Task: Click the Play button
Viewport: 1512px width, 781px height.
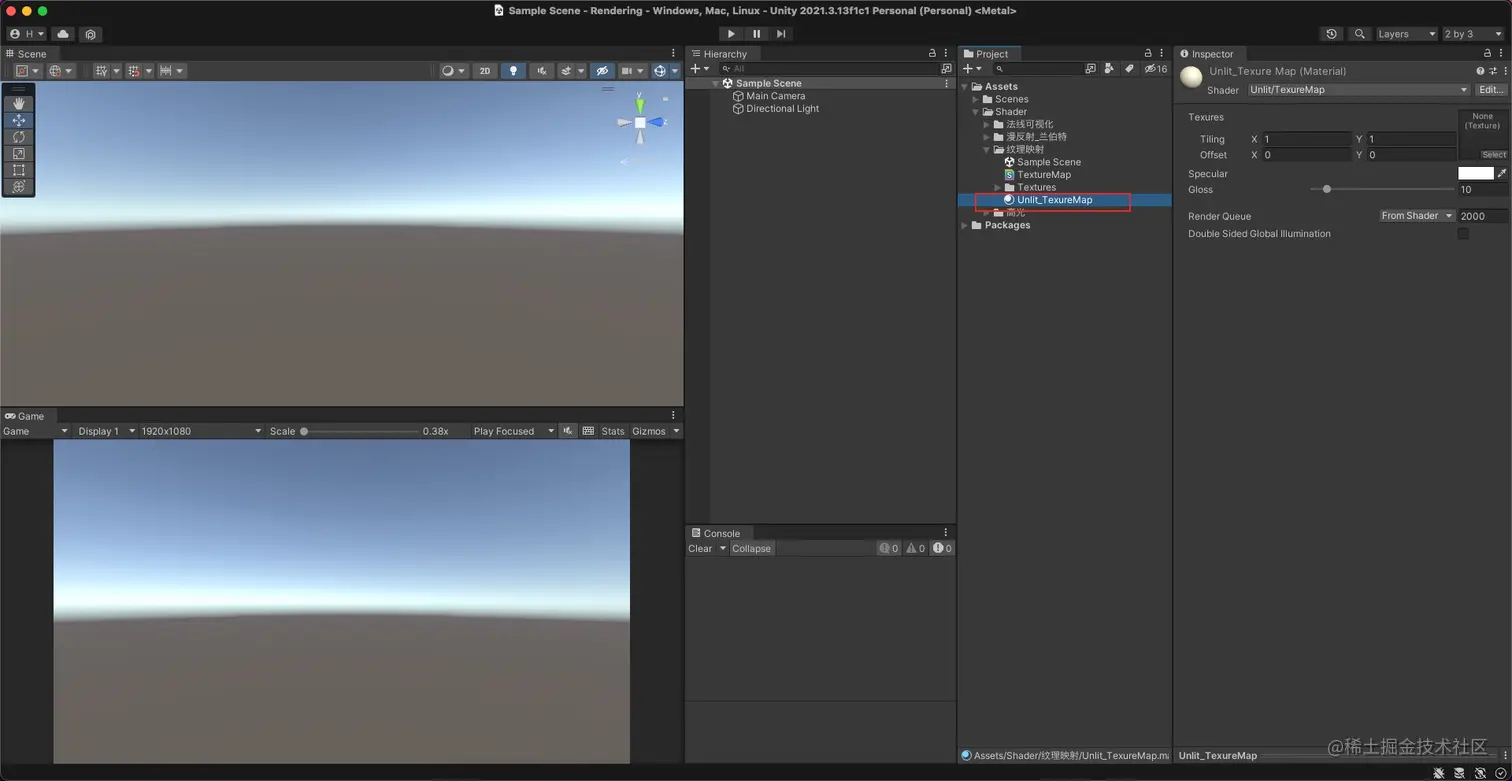Action: [x=731, y=33]
